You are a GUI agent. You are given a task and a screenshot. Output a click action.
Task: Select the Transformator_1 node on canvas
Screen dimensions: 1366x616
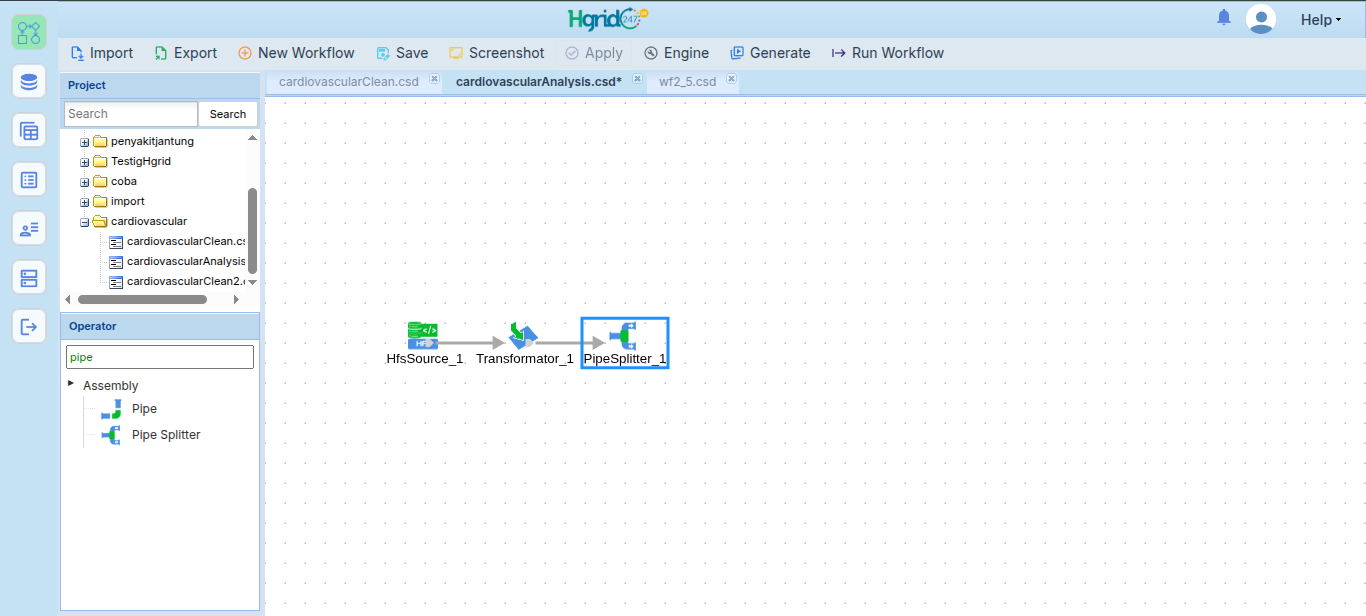click(x=524, y=343)
